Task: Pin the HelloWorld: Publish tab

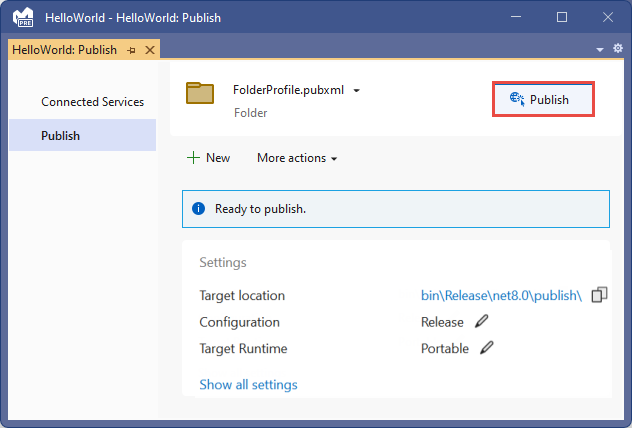Action: pos(131,50)
